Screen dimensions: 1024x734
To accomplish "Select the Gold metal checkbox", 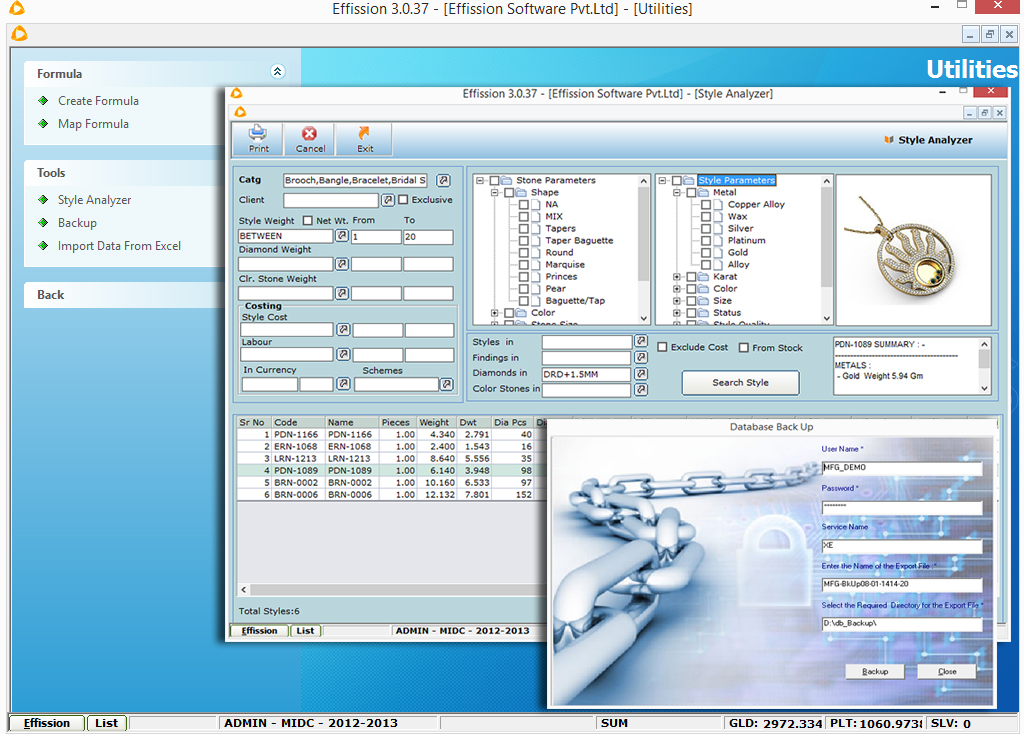I will point(706,253).
